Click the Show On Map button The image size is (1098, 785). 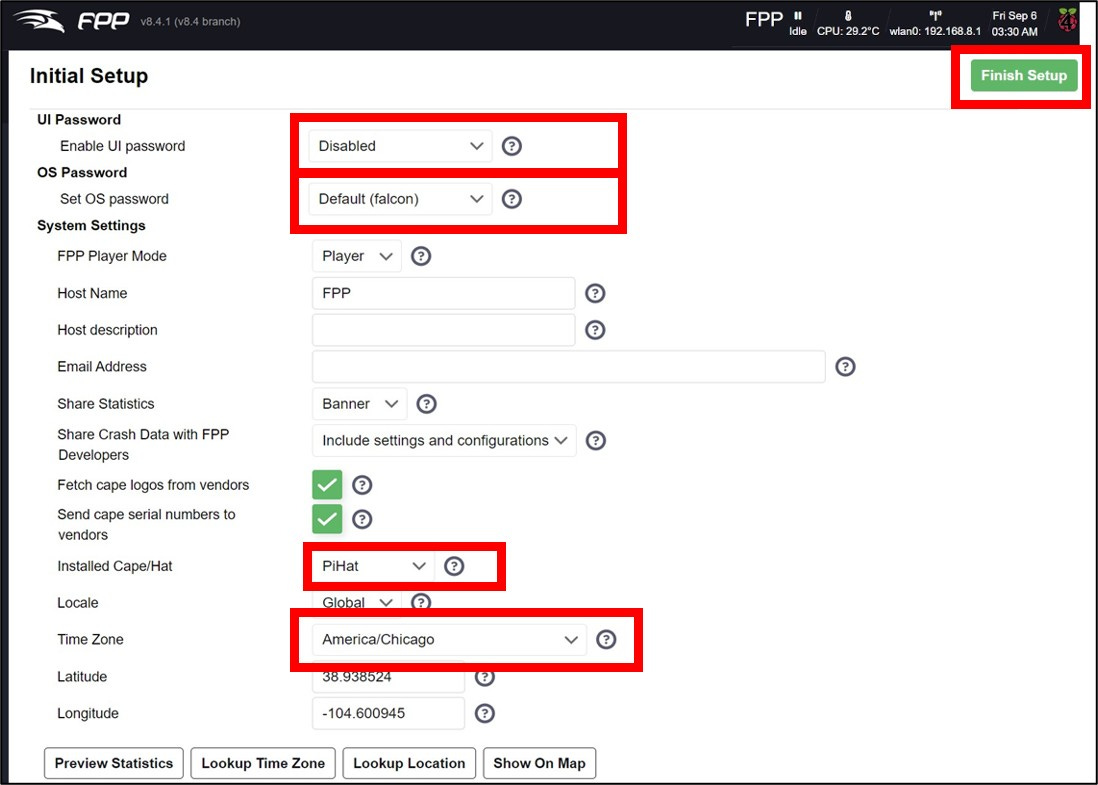[x=539, y=763]
